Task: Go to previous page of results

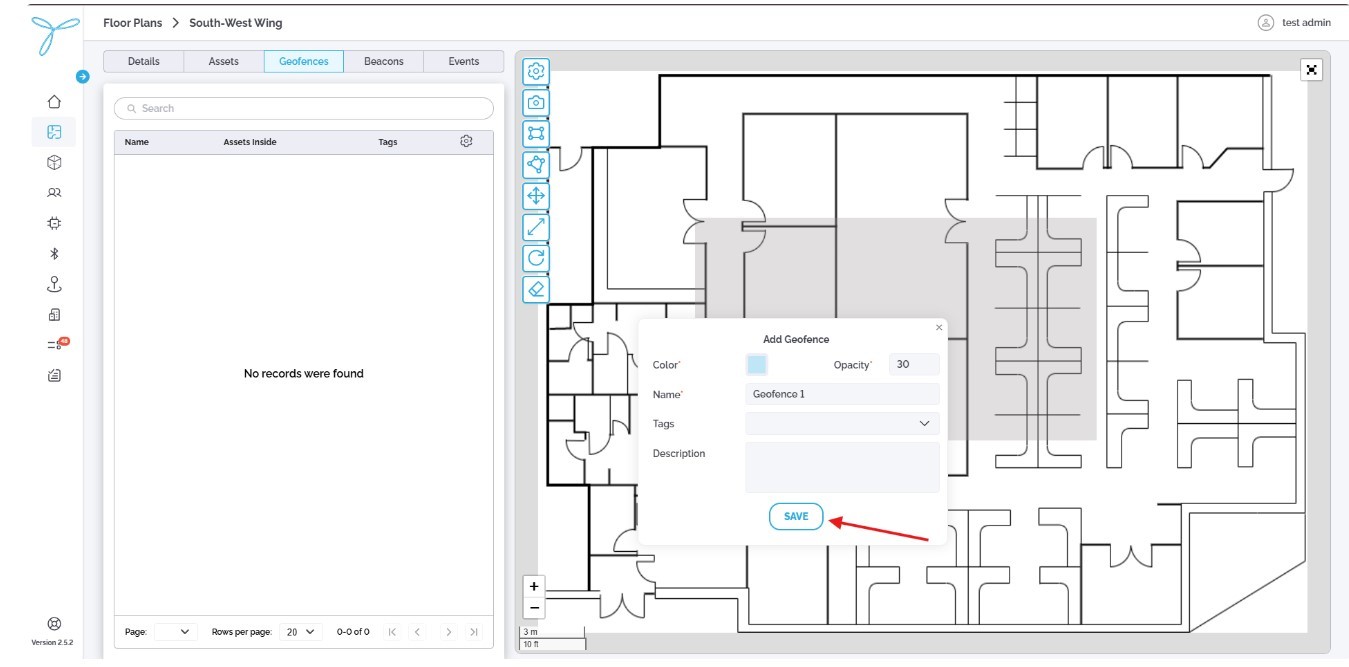Action: [x=417, y=632]
